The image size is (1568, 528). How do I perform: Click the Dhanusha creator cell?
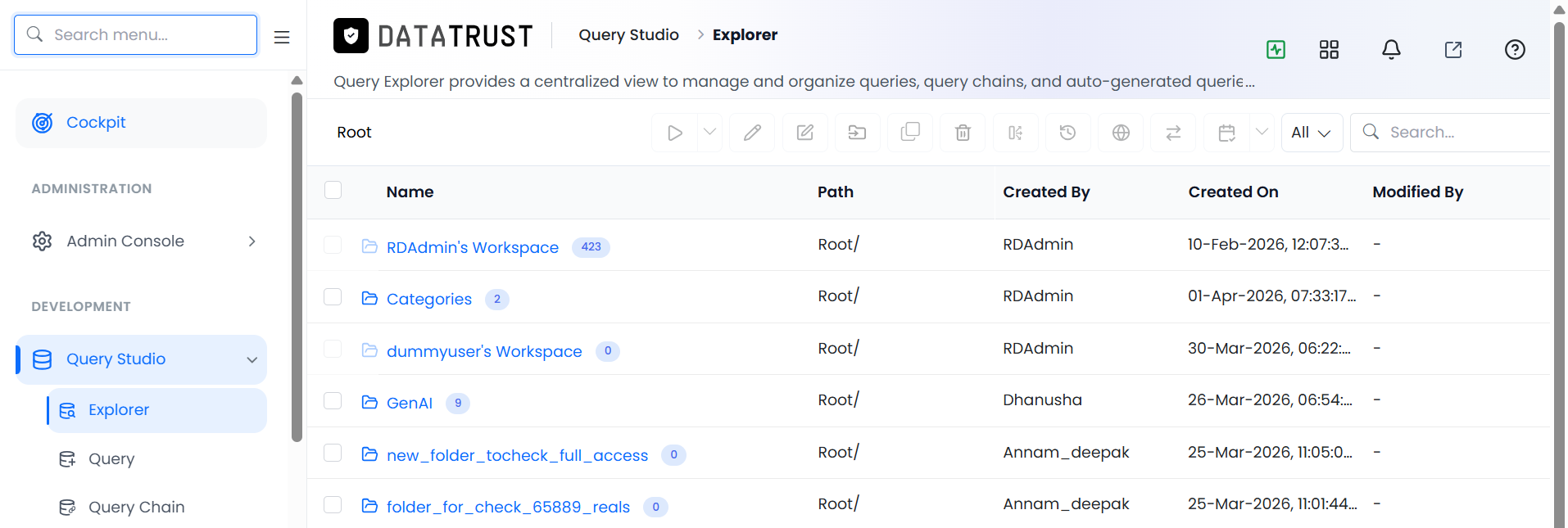[x=1042, y=400]
